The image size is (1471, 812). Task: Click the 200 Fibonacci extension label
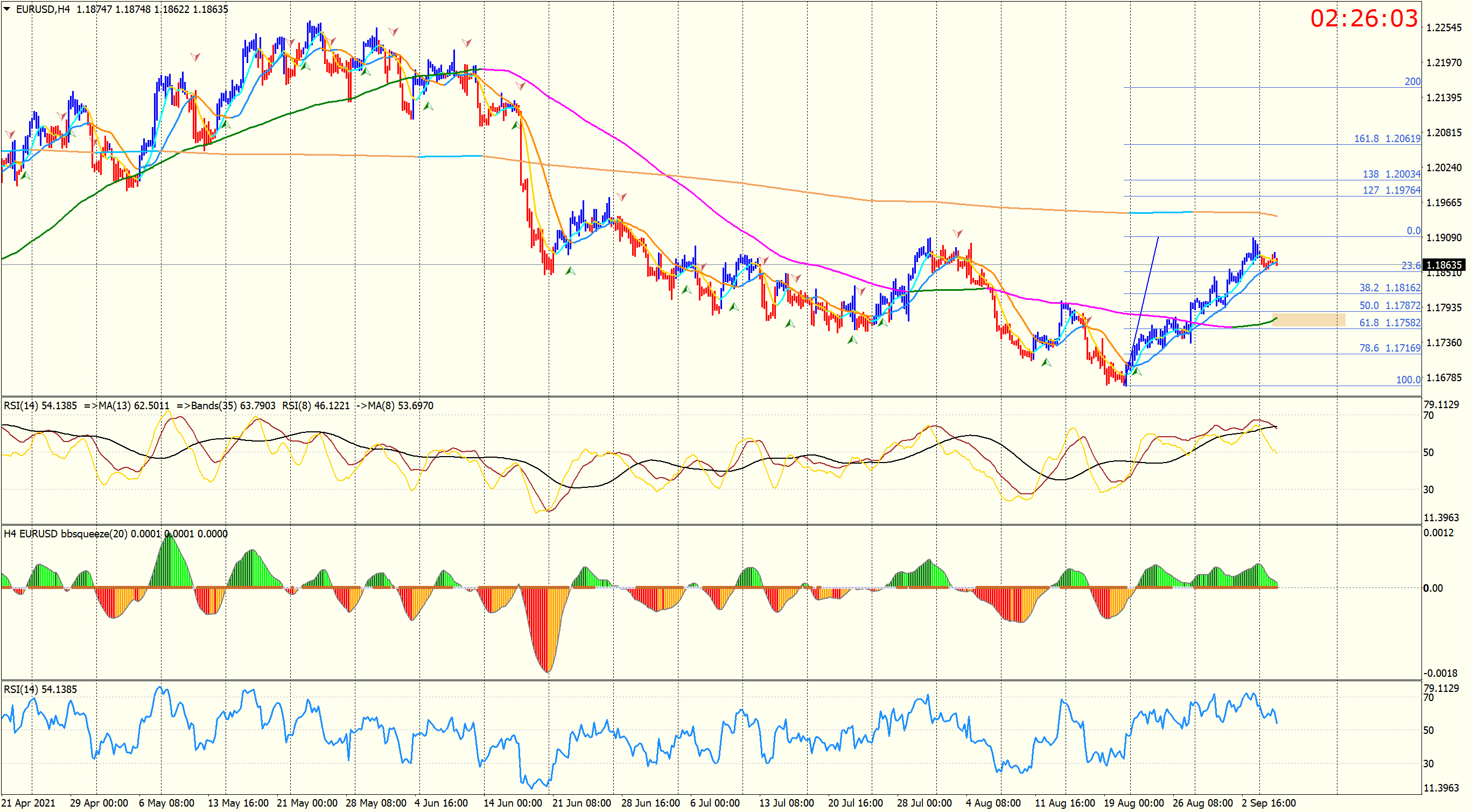1412,81
